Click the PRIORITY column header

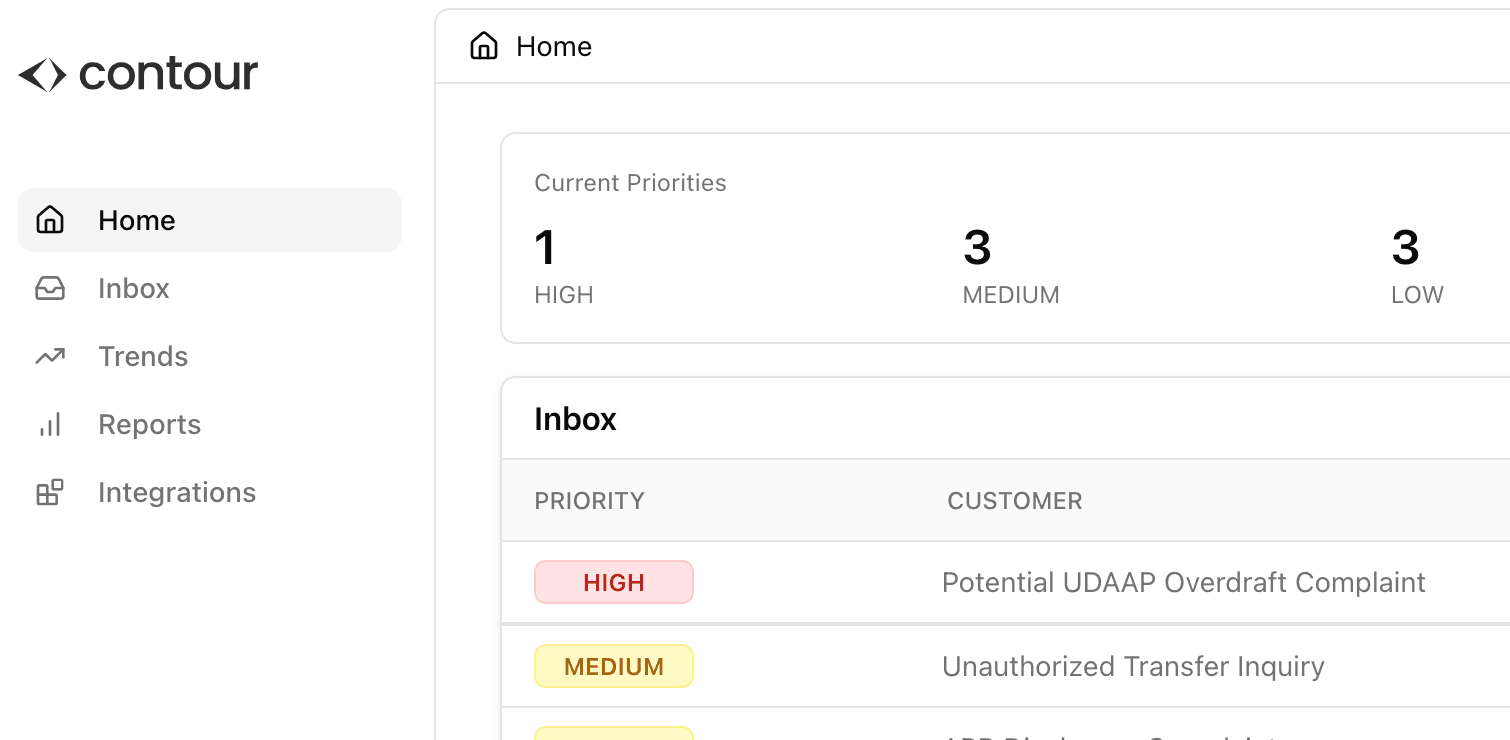(x=589, y=500)
